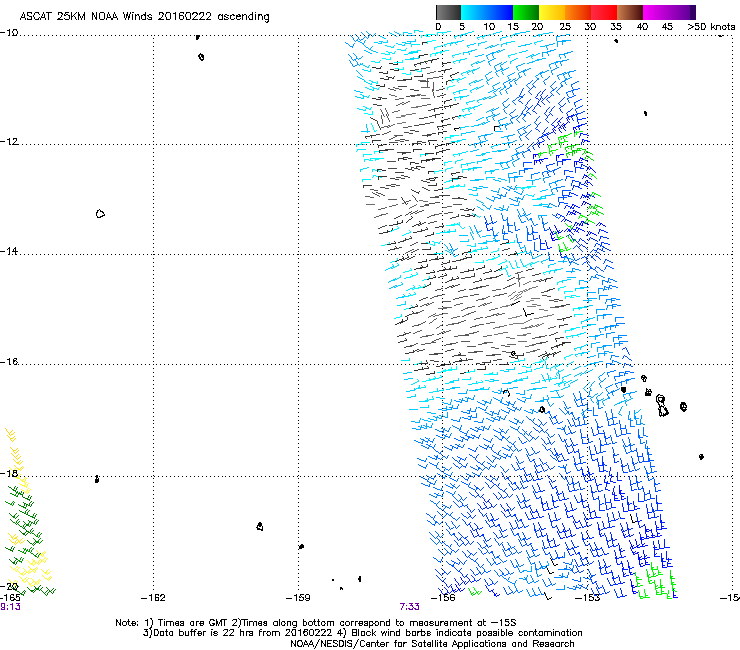
Task: Click the '-10' latitude axis label
Action: [x=9, y=33]
